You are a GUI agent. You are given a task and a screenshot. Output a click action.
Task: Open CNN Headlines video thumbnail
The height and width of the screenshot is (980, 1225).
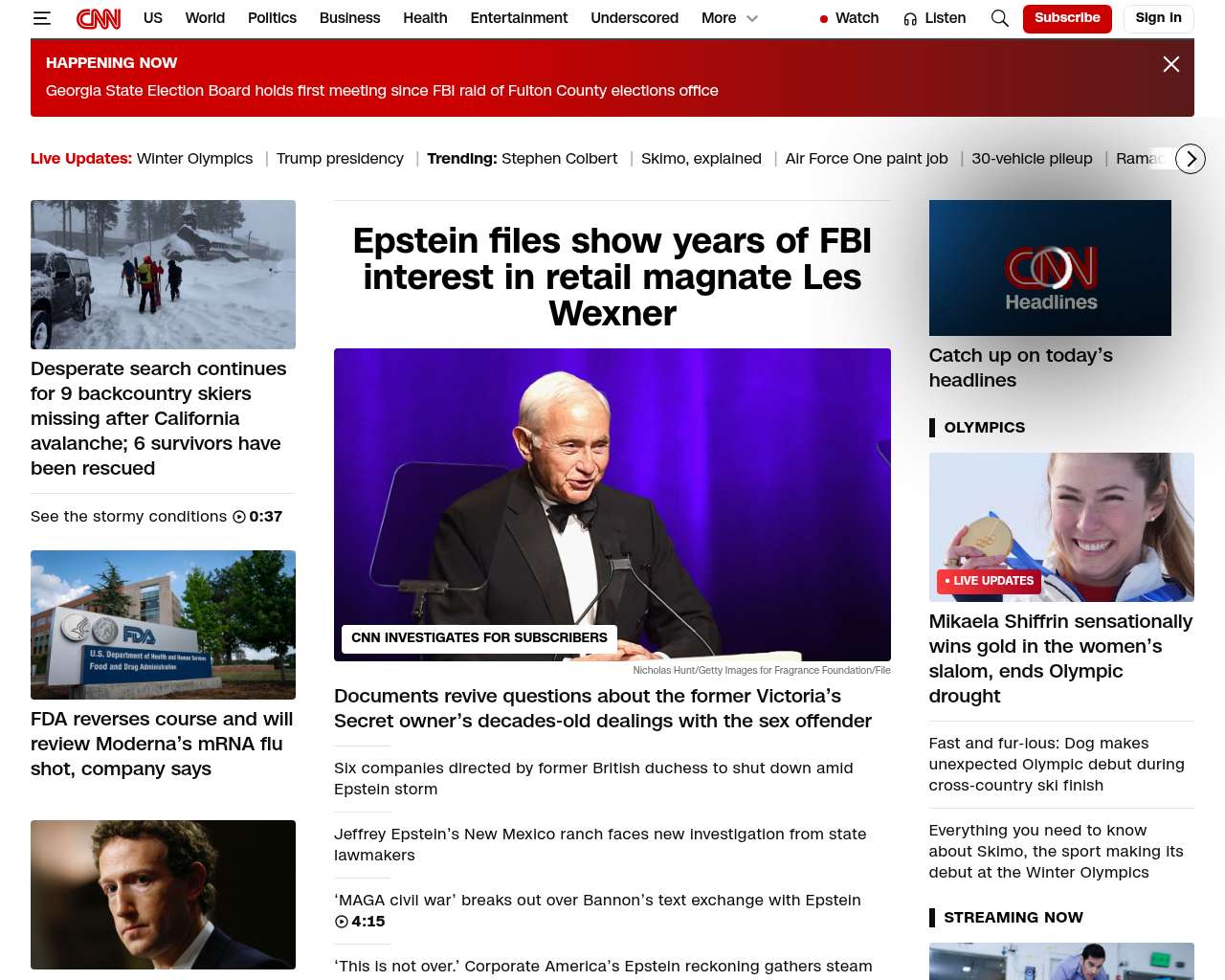click(1050, 268)
